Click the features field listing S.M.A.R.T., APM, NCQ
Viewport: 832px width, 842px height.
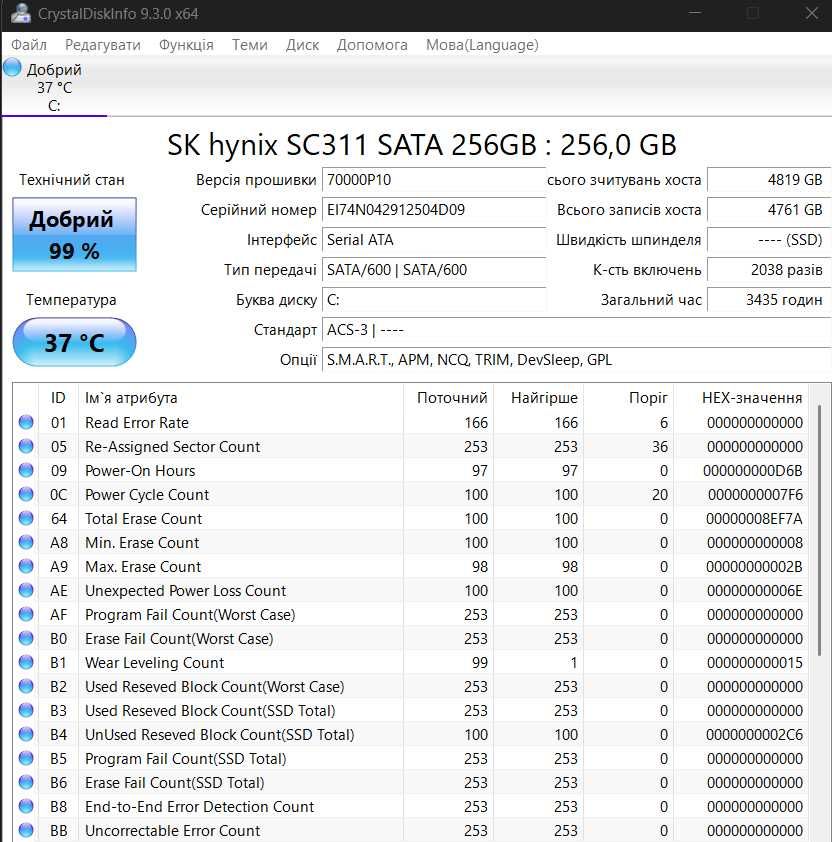click(x=576, y=360)
